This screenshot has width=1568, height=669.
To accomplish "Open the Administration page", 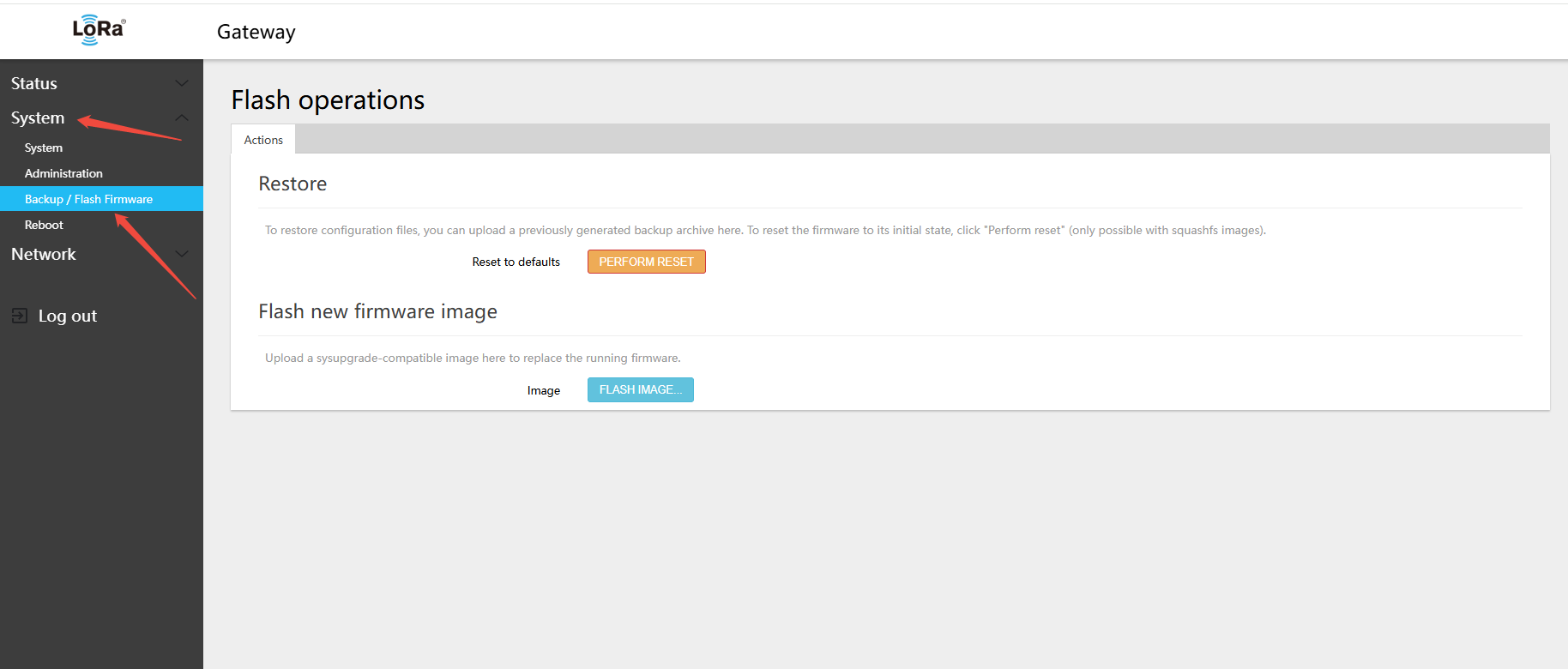I will pyautogui.click(x=63, y=173).
